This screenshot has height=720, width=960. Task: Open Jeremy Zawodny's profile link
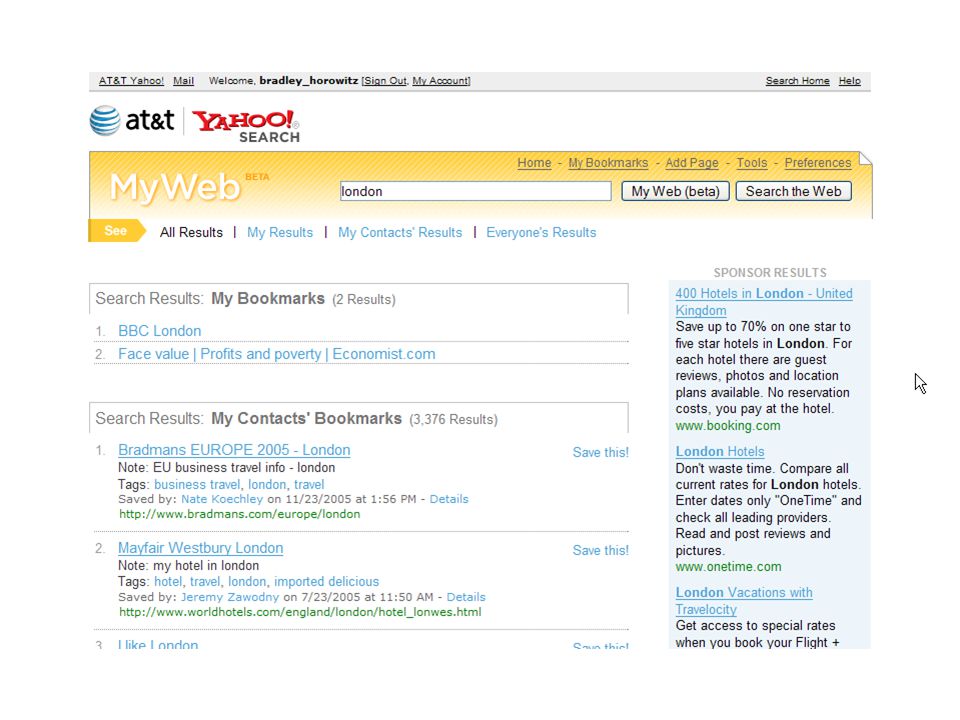230,597
